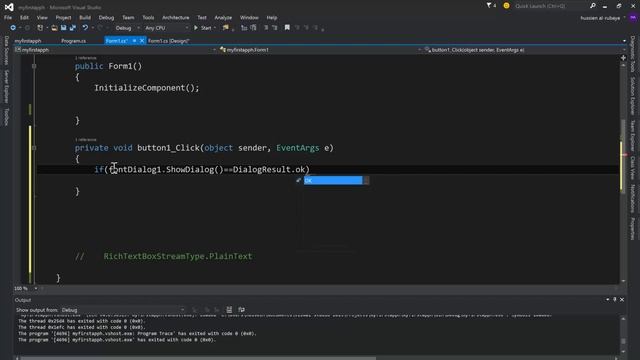Image resolution: width=640 pixels, height=360 pixels.
Task: Open the File menu
Action: tap(8, 18)
